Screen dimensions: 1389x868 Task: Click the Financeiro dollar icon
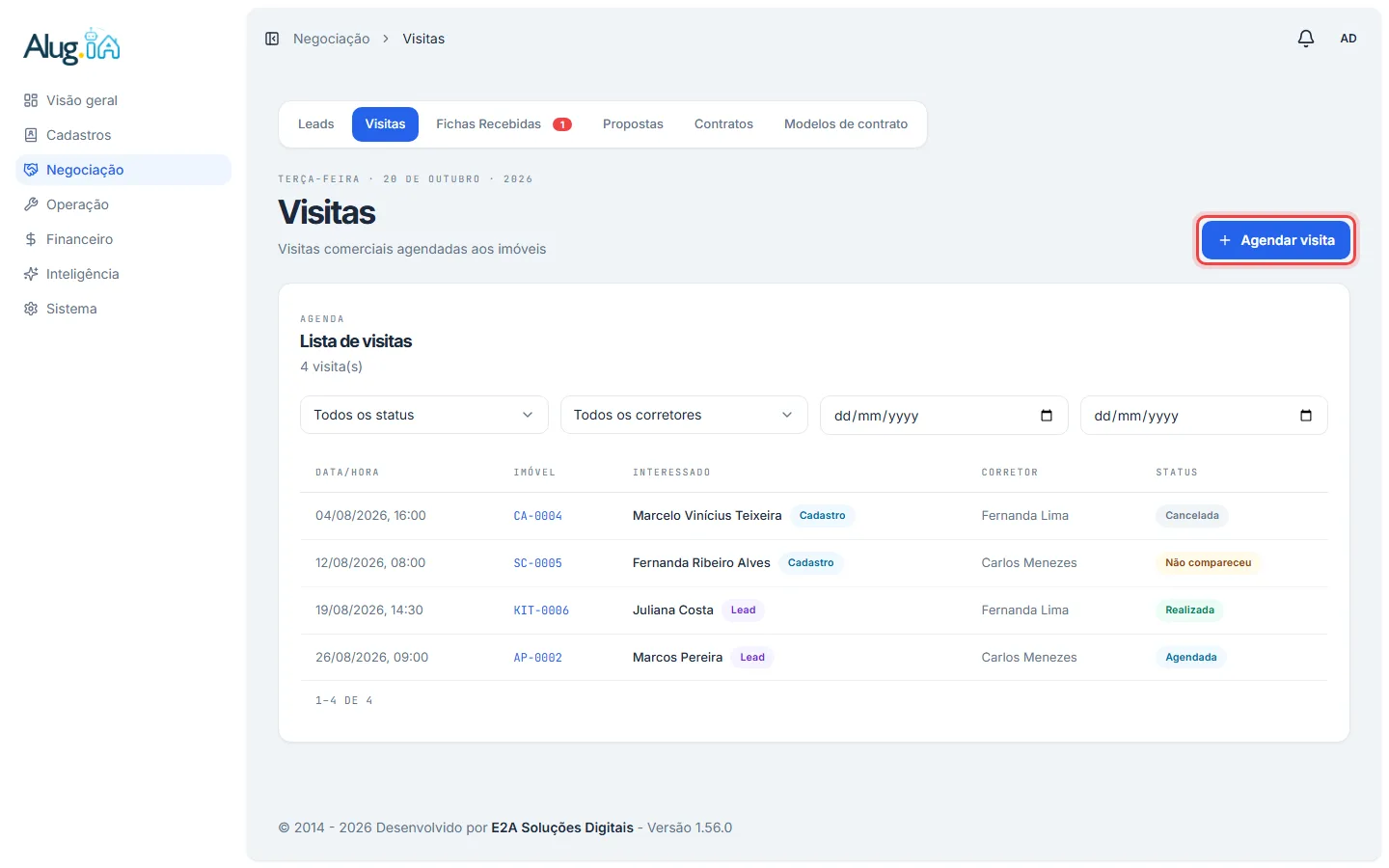tap(31, 239)
